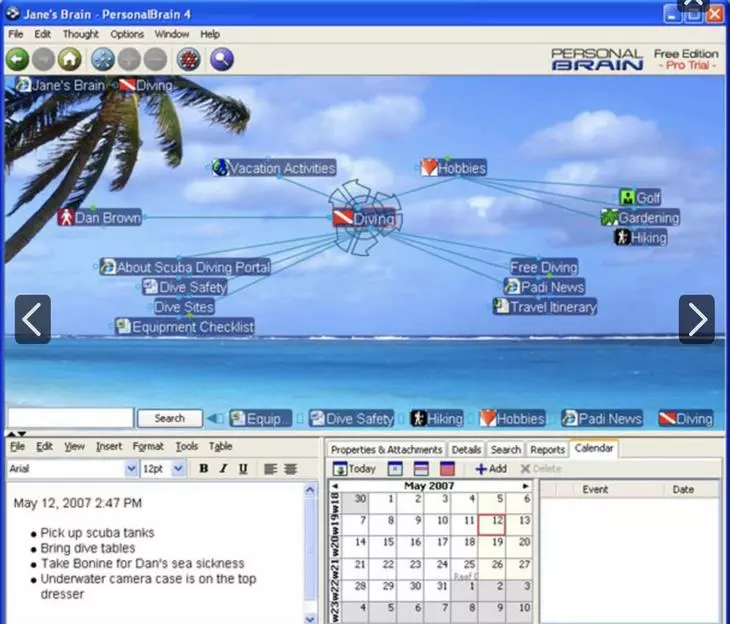Select the Vacation Activities thought

(274, 168)
